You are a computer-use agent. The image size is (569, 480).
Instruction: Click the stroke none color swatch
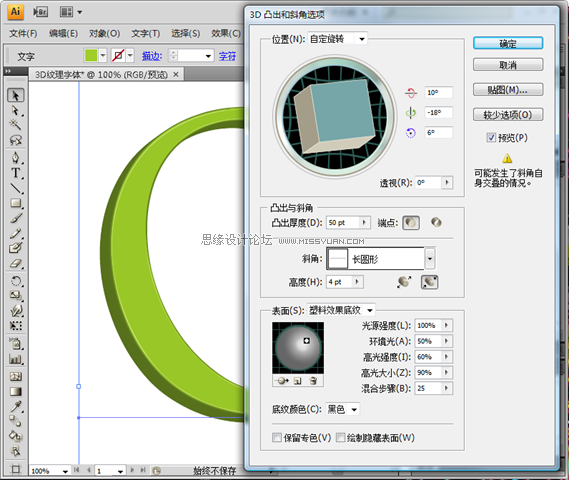118,56
